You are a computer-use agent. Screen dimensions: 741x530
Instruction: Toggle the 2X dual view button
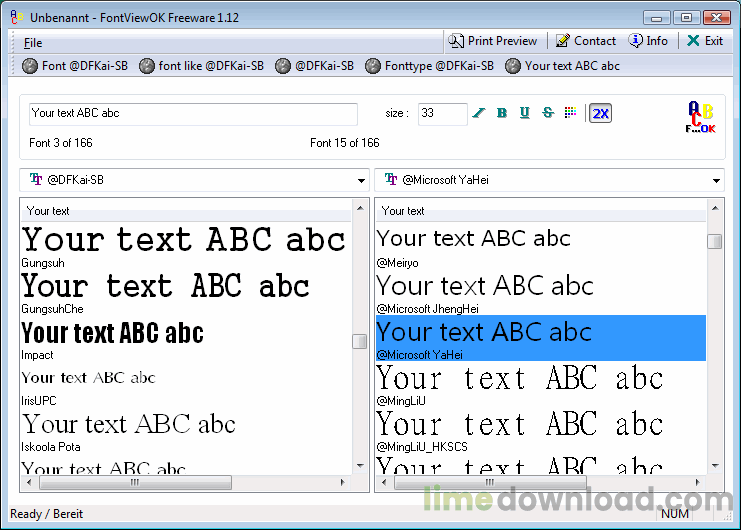click(x=600, y=113)
